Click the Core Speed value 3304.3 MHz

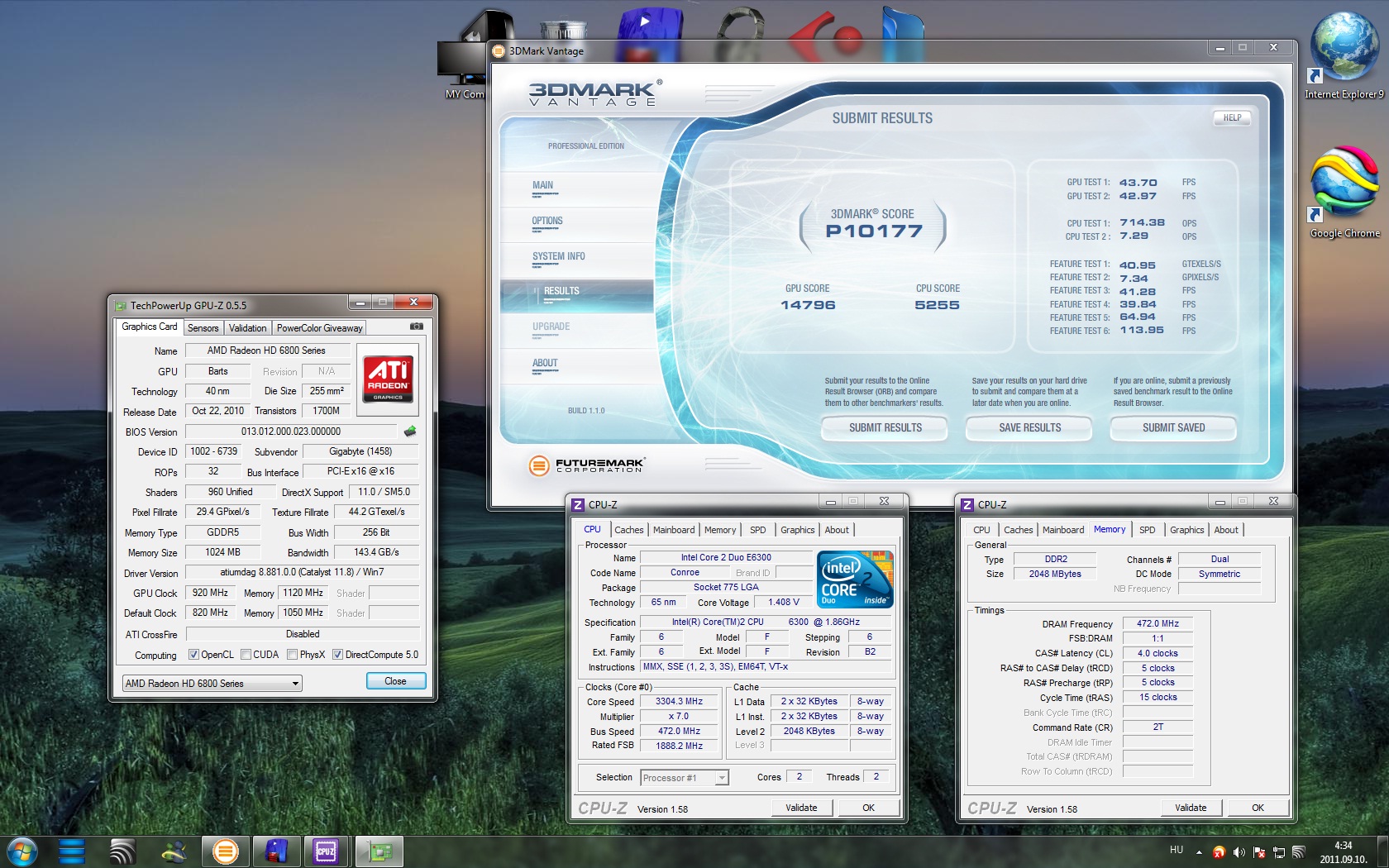click(679, 701)
